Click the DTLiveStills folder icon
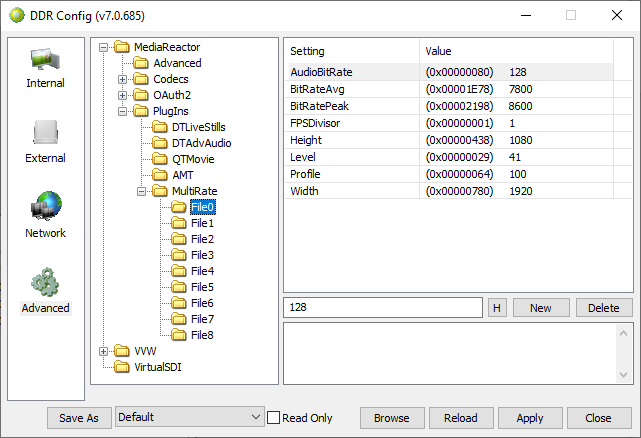The height and width of the screenshot is (438, 641). click(160, 127)
